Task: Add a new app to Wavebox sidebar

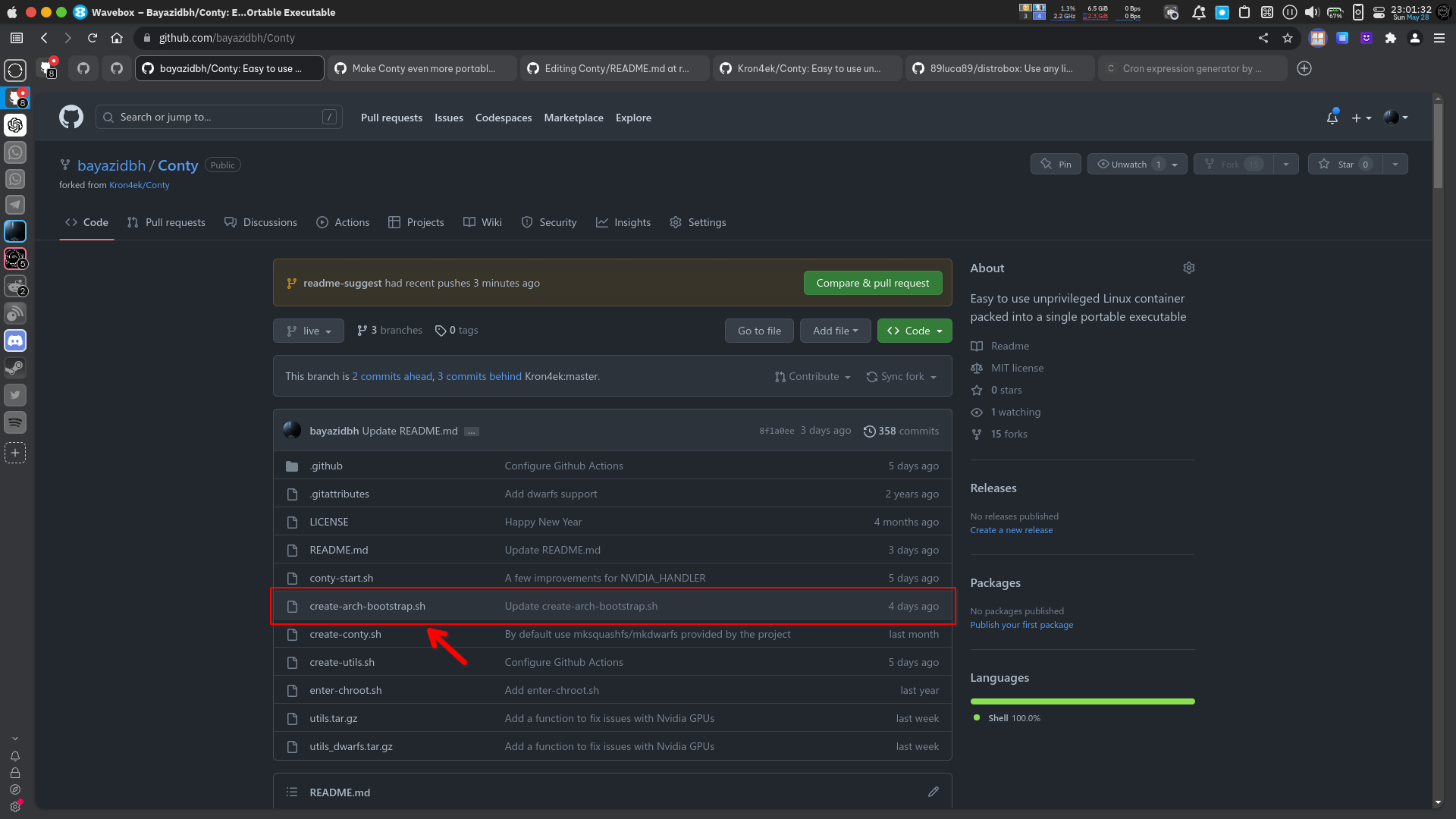Action: (15, 453)
